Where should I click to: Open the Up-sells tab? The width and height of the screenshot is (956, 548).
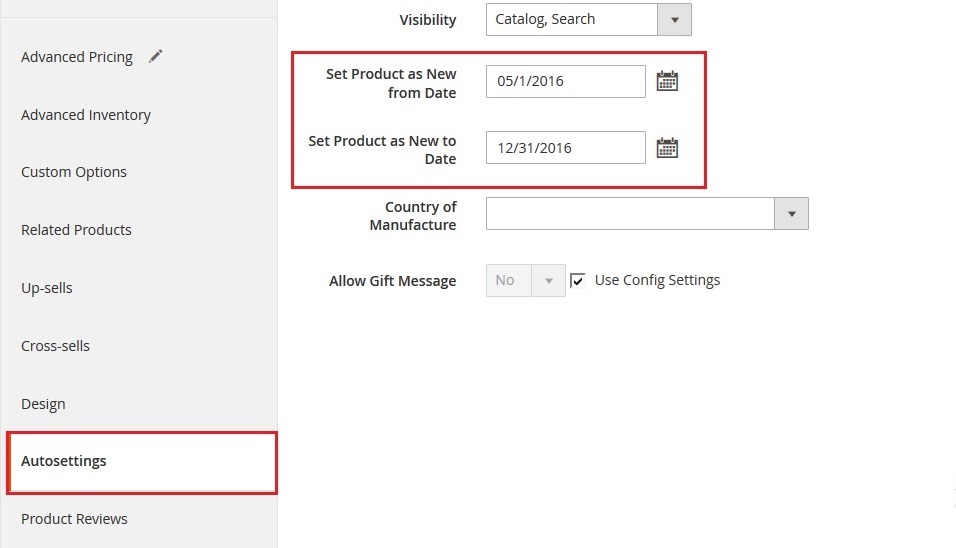click(47, 288)
